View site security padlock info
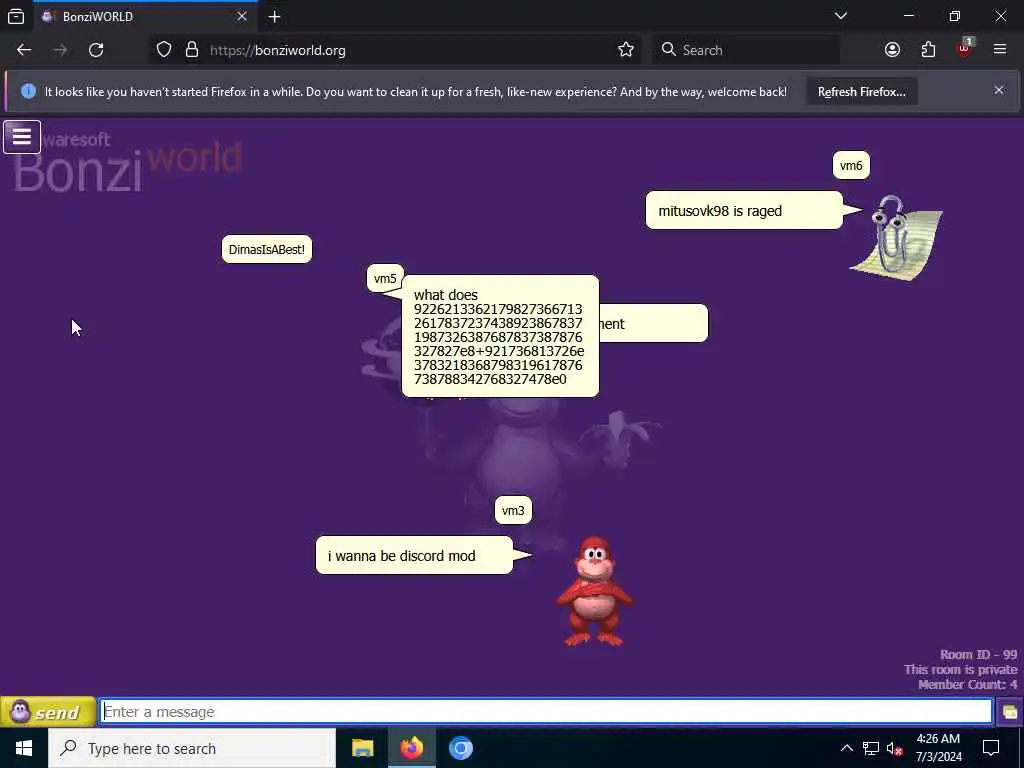The image size is (1024, 768). tap(191, 50)
